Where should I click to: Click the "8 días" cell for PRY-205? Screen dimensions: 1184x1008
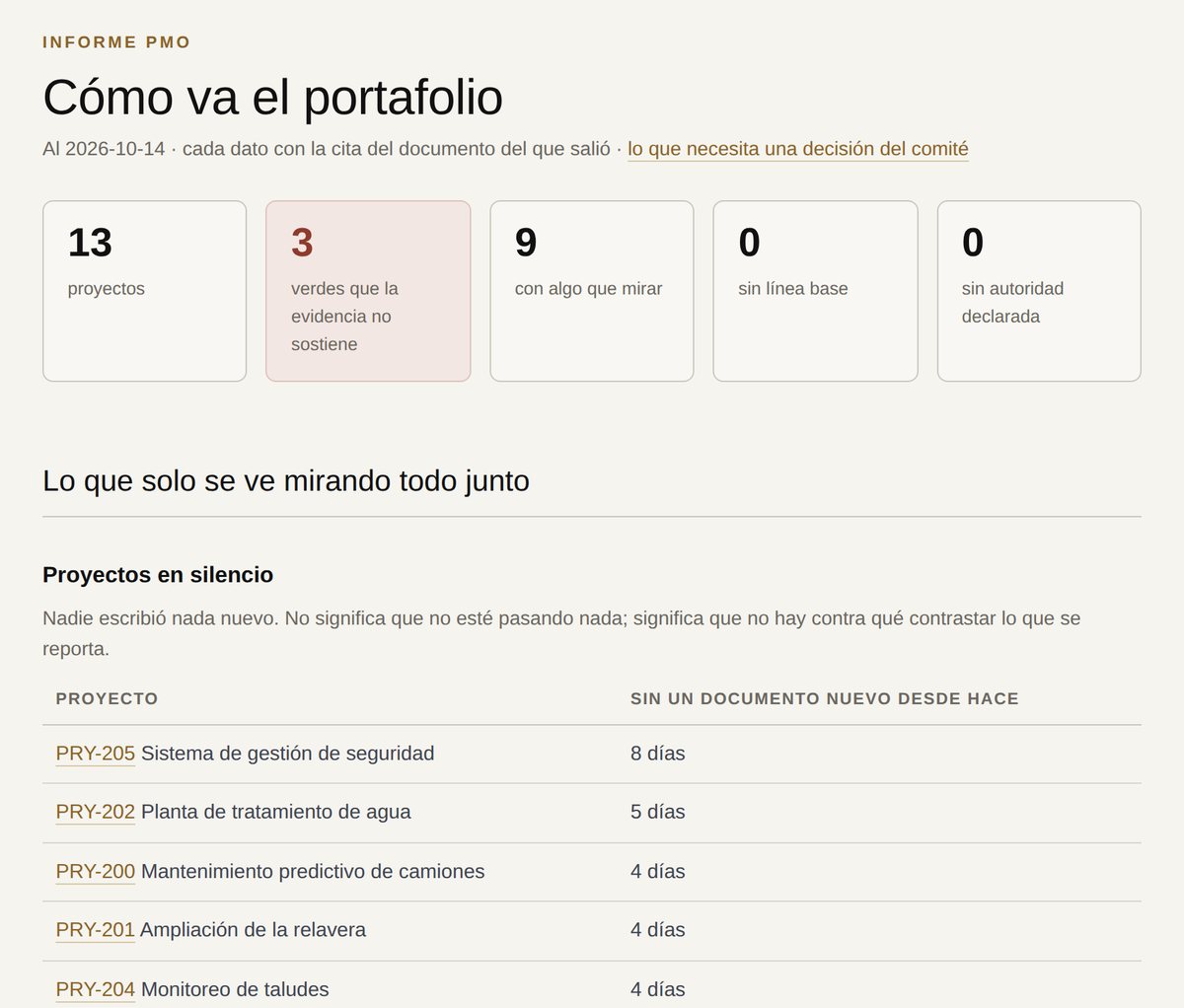point(658,754)
